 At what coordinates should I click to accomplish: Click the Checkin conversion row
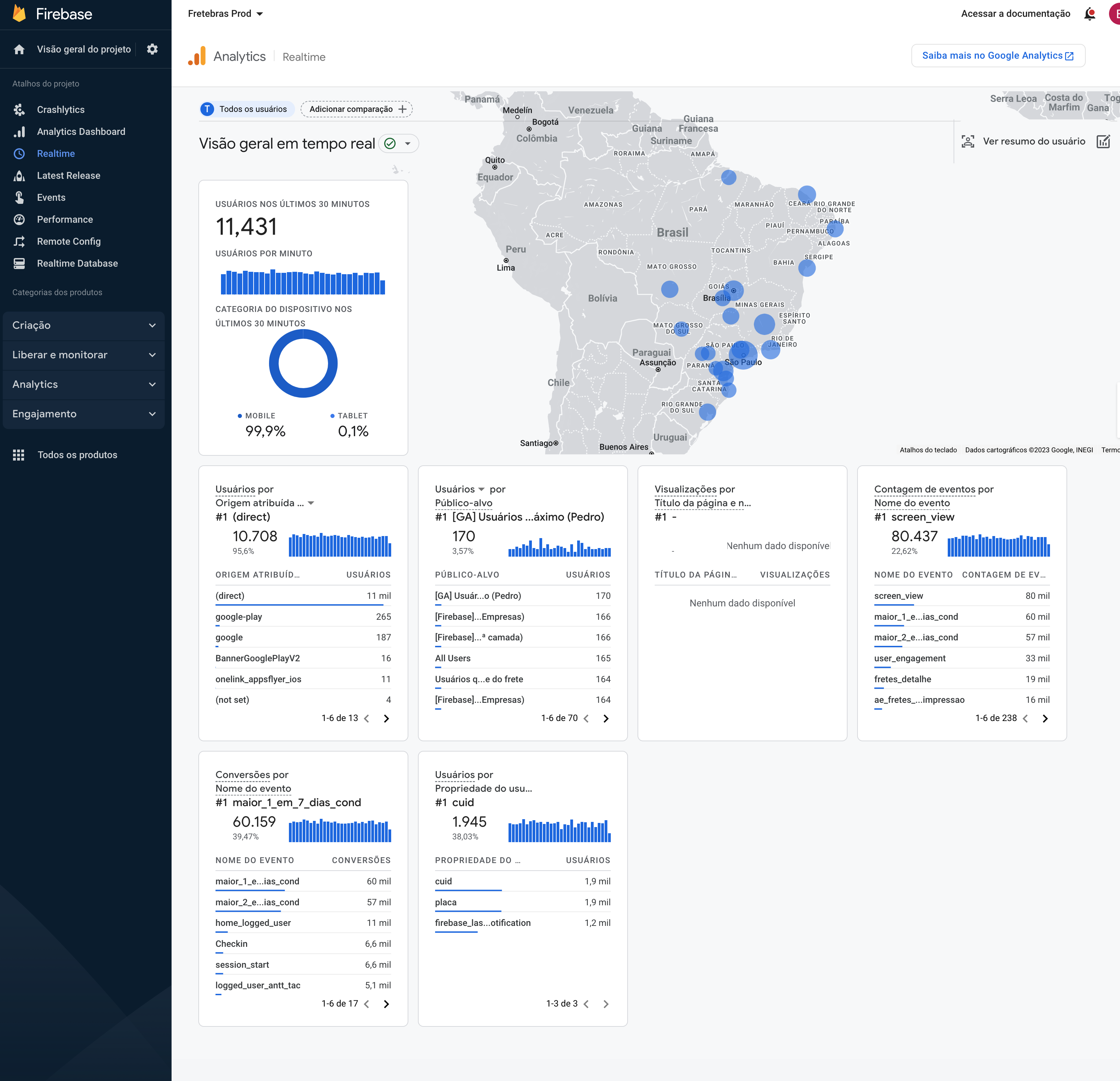click(303, 944)
